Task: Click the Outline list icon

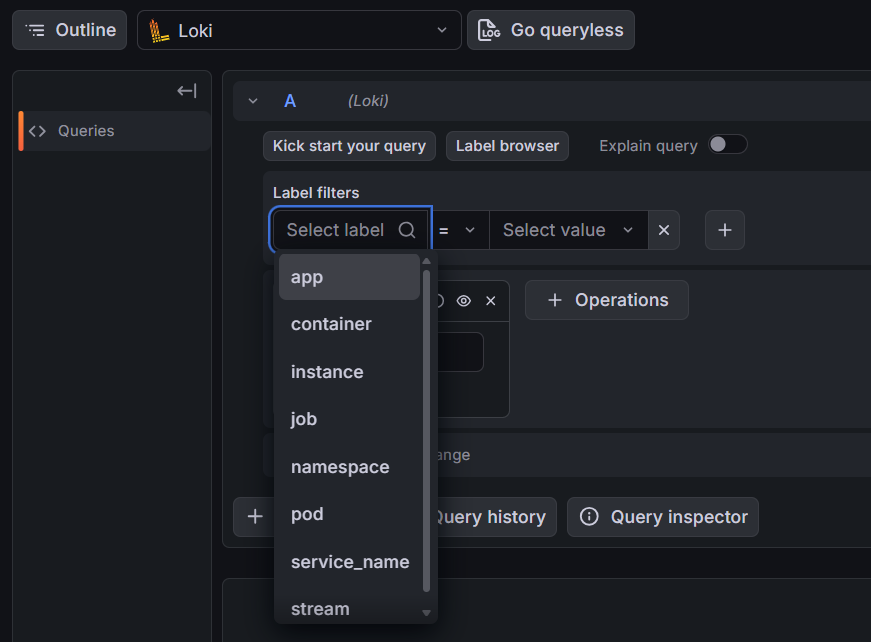Action: pos(35,30)
